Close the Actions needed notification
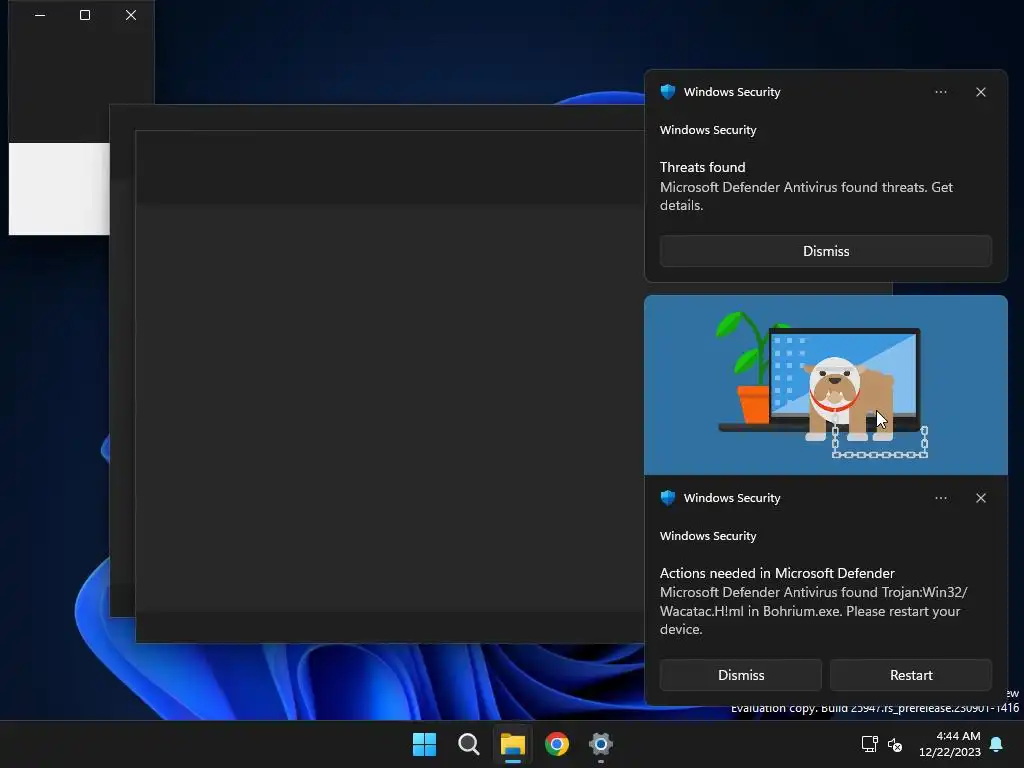1024x768 pixels. click(980, 498)
